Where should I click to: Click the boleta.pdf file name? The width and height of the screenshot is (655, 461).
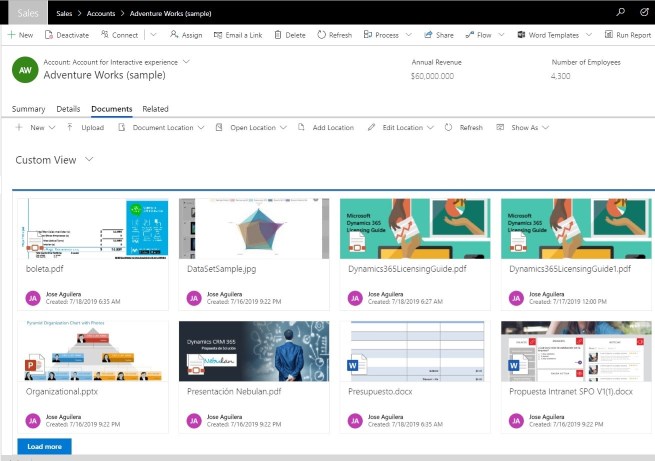click(x=45, y=269)
